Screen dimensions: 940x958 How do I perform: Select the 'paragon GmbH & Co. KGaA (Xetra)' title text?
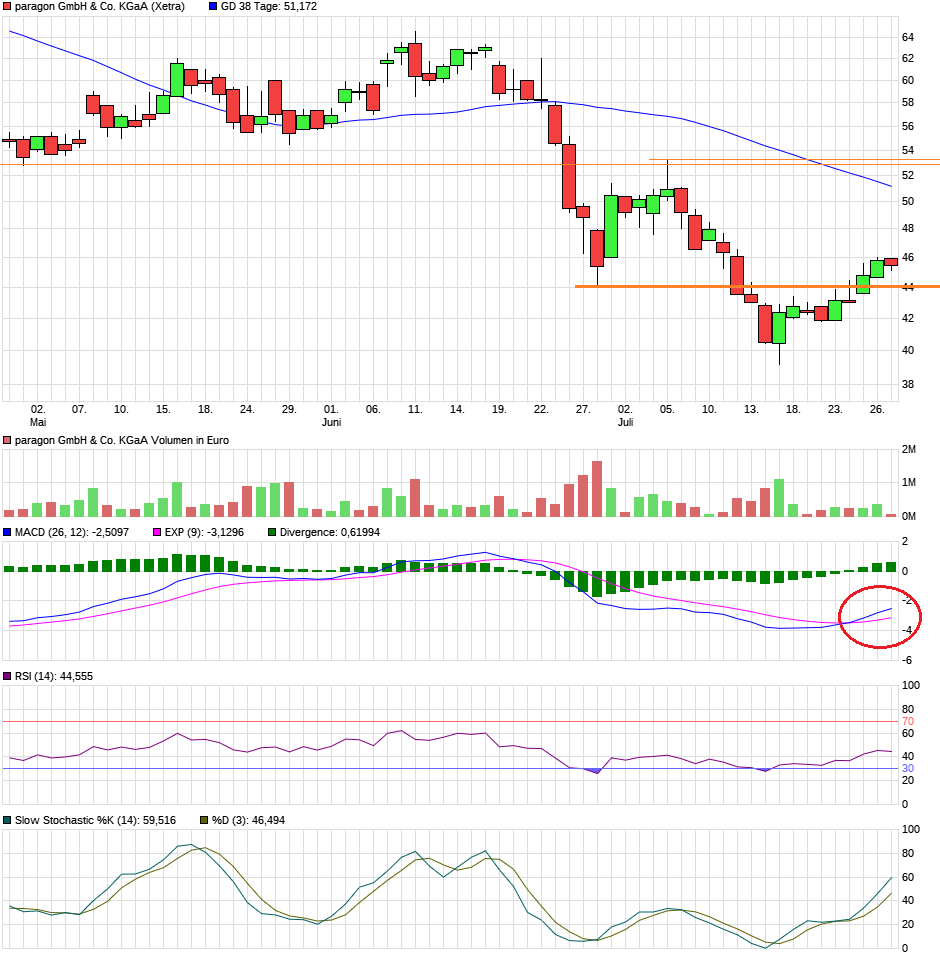pyautogui.click(x=100, y=7)
